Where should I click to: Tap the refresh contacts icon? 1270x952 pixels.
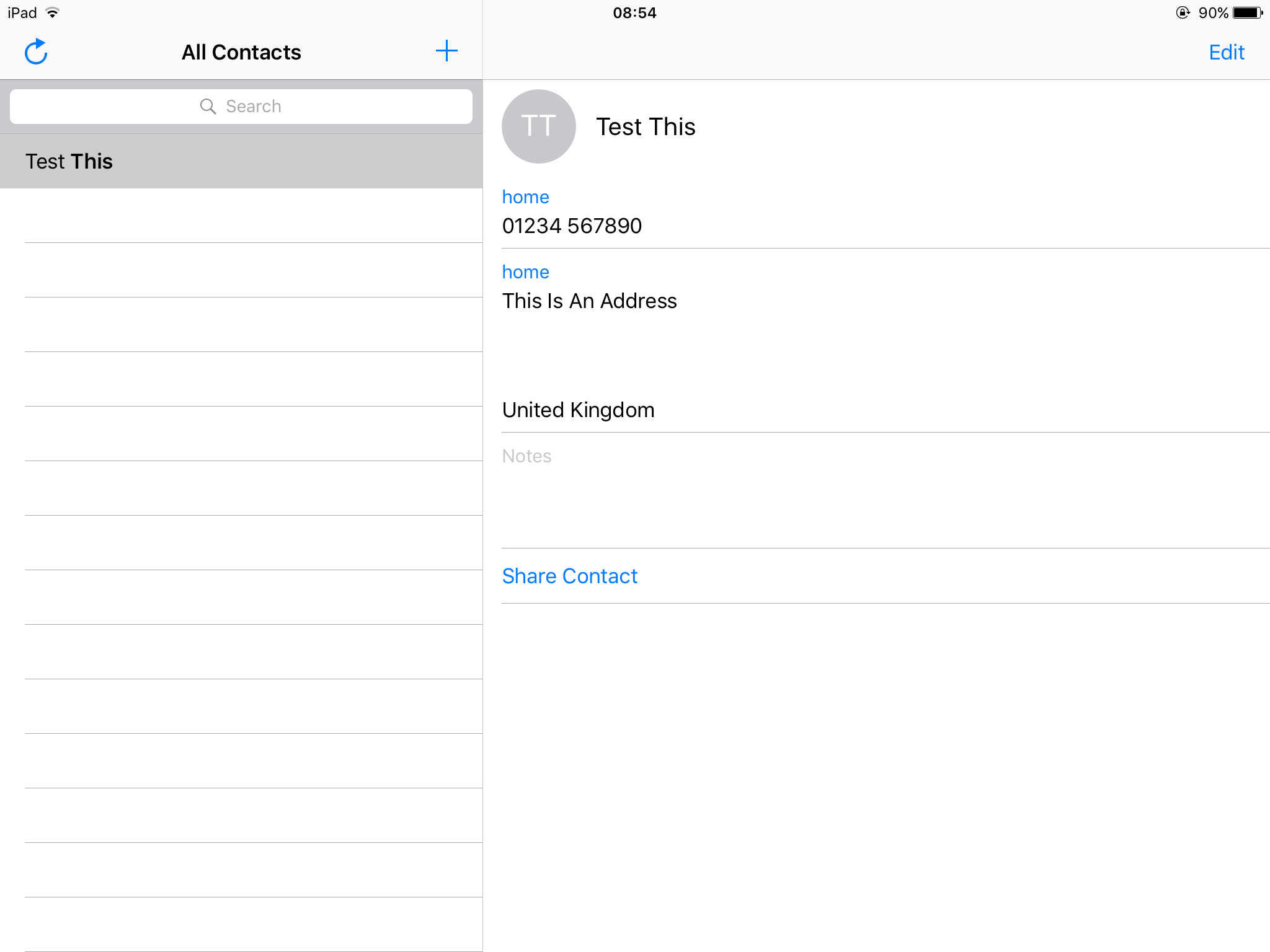click(x=36, y=52)
